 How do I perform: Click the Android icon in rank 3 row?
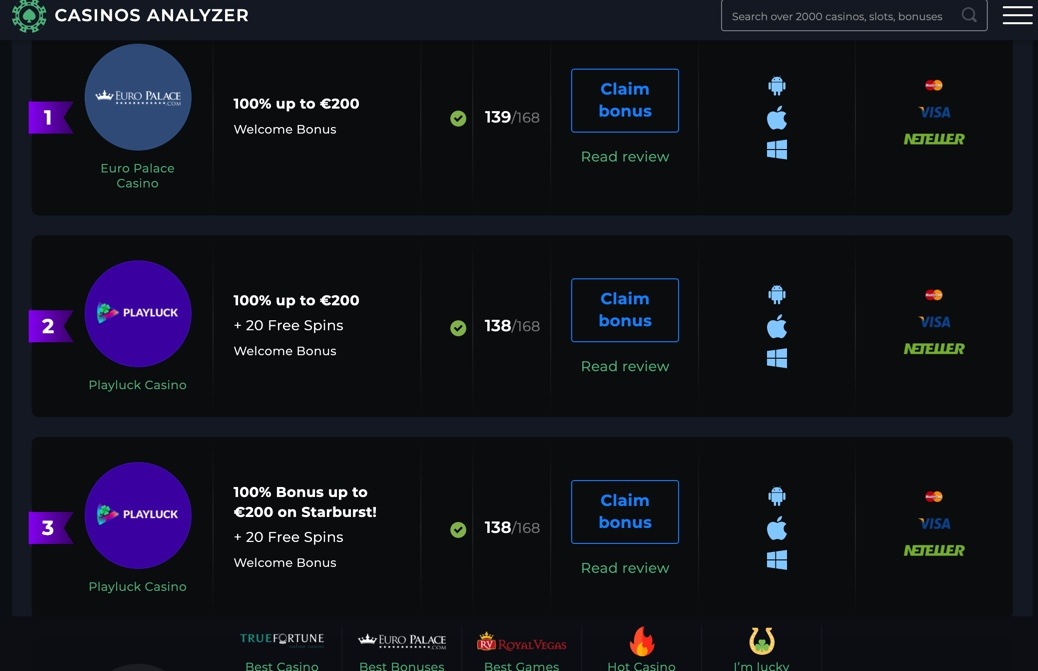coord(777,496)
